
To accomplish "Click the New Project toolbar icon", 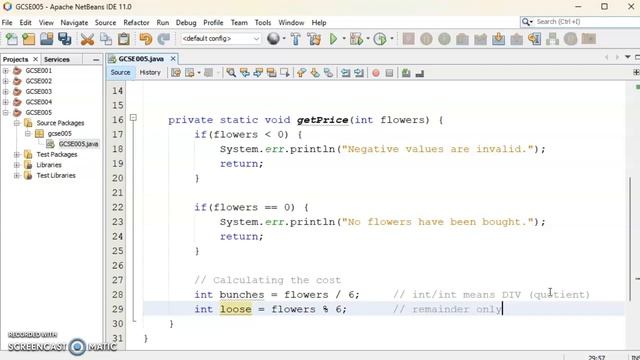I will (29, 39).
